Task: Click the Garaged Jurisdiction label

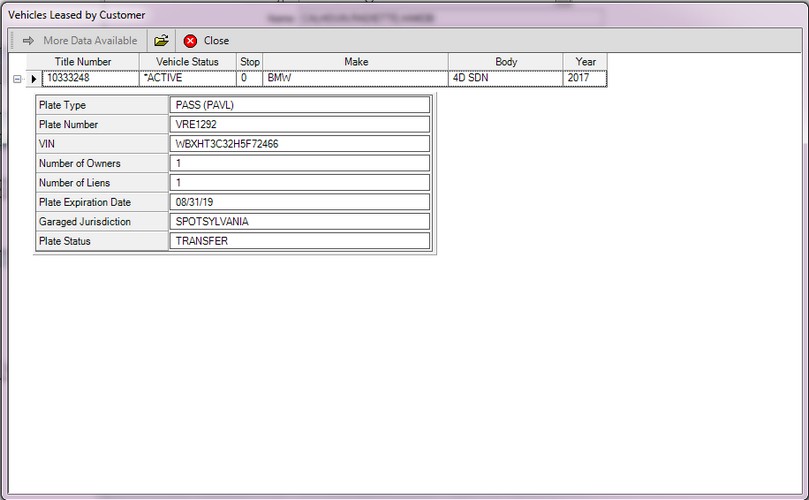Action: (85, 221)
